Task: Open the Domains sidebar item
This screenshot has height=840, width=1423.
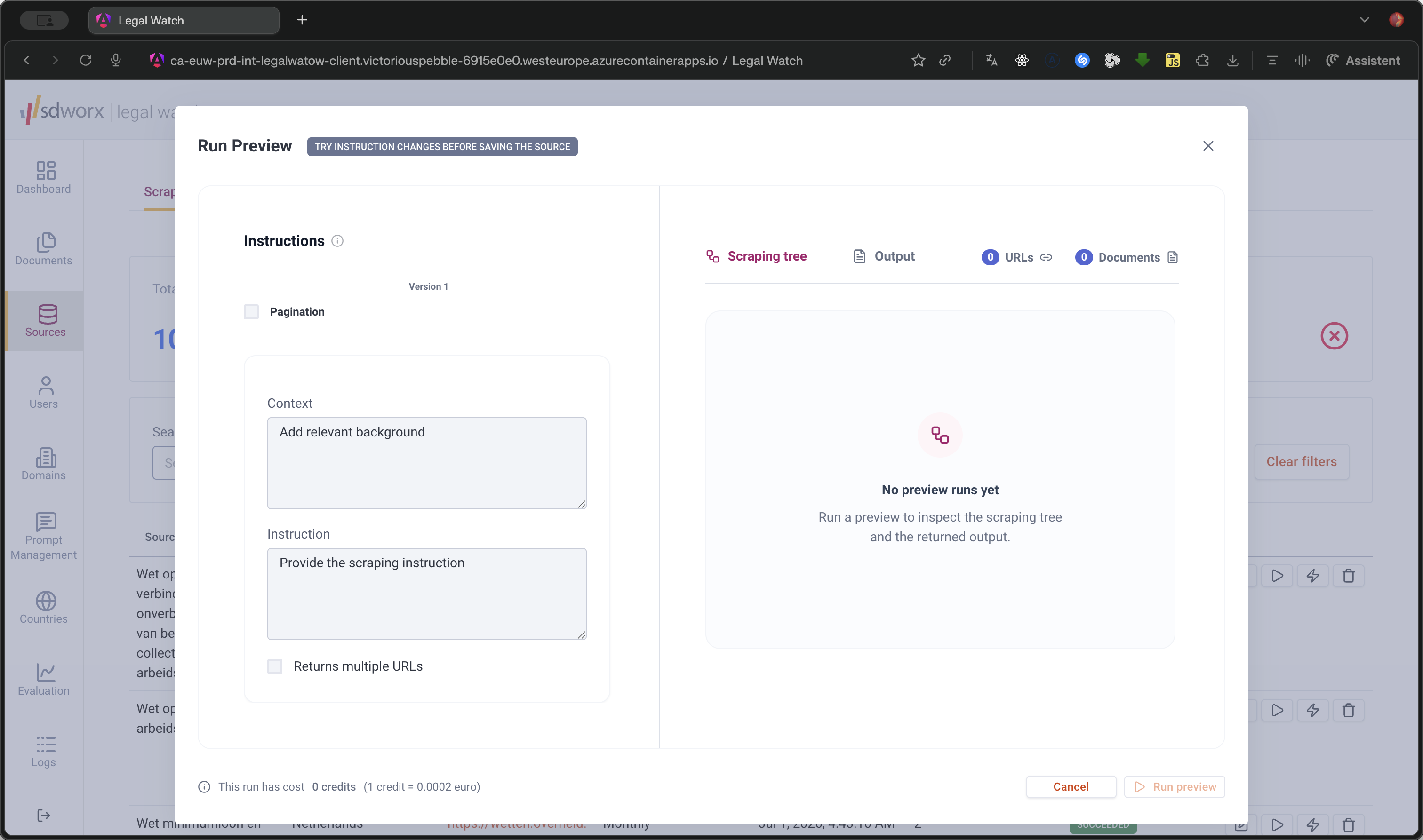Action: (44, 464)
